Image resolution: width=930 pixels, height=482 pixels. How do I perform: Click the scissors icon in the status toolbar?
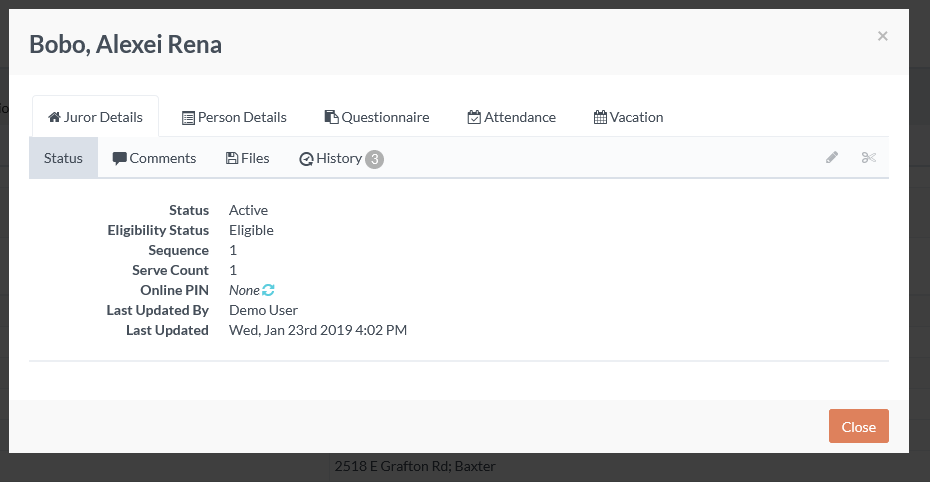(x=868, y=158)
